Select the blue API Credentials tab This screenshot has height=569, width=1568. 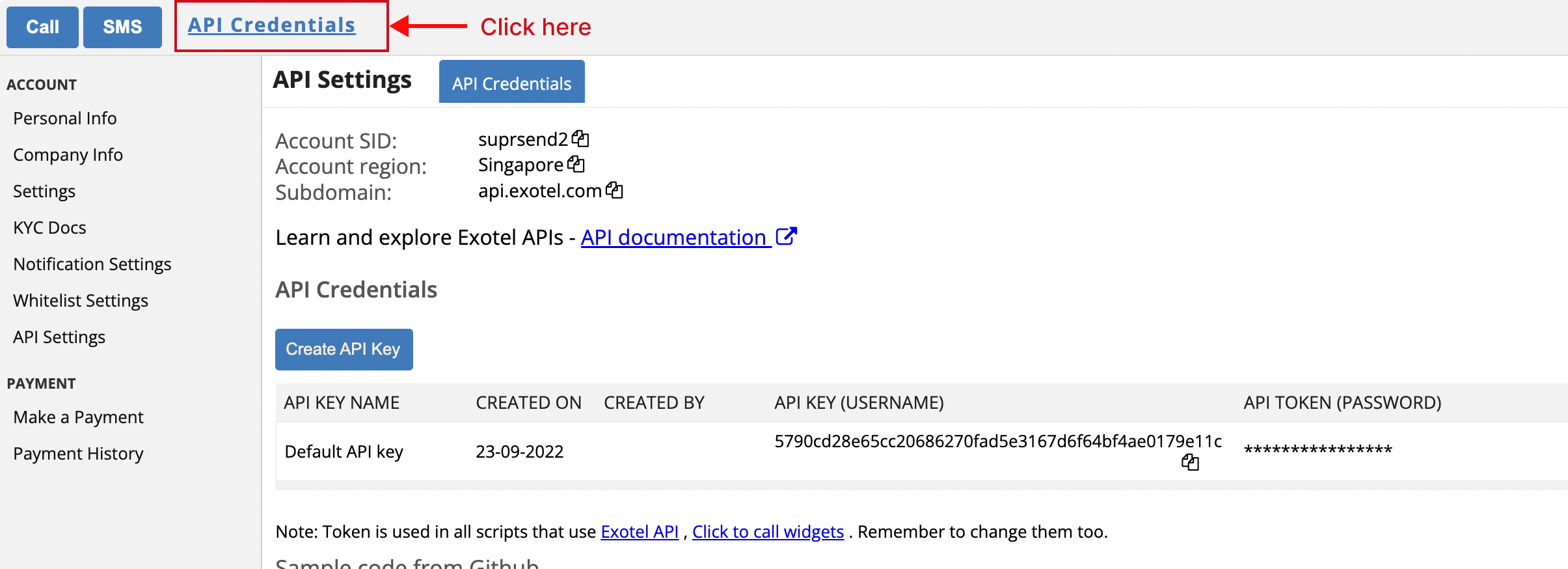(512, 82)
